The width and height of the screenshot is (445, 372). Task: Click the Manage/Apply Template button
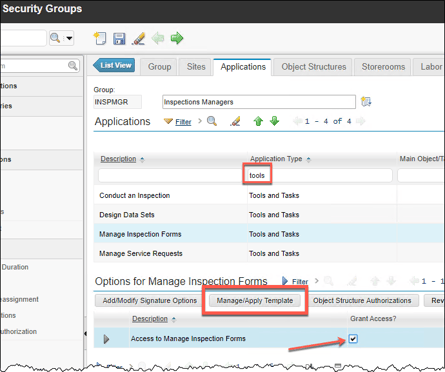coord(255,301)
